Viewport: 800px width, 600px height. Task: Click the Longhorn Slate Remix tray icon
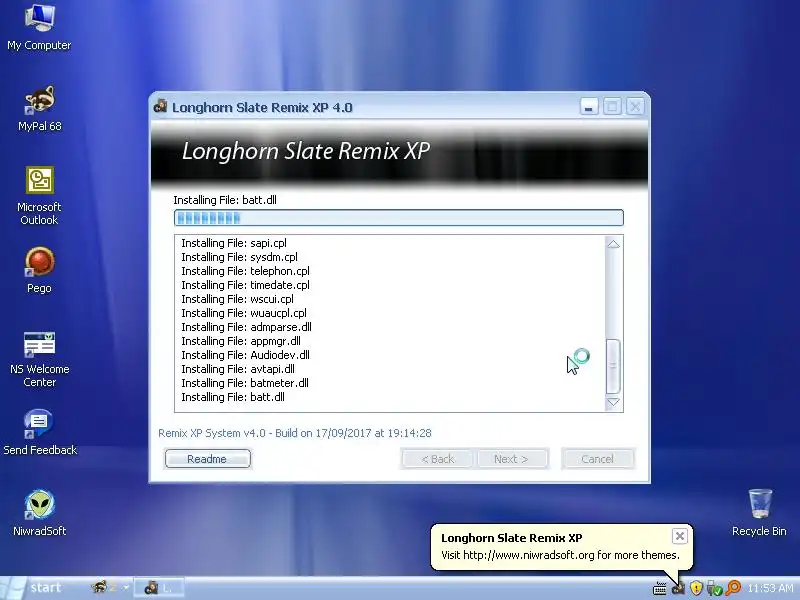pyautogui.click(x=678, y=588)
